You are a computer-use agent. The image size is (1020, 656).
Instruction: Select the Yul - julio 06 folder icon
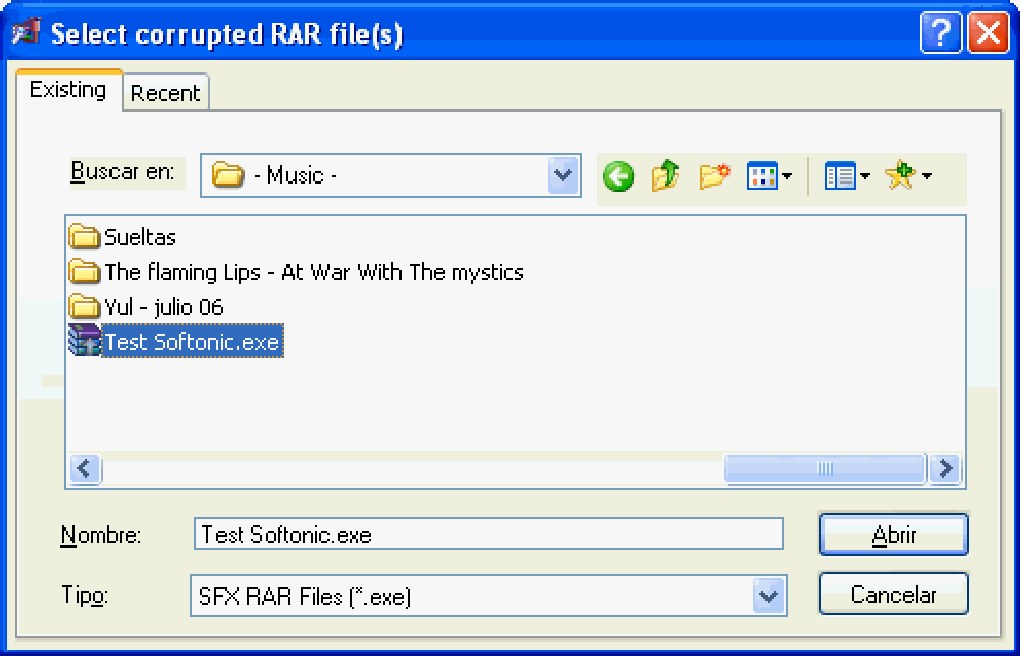tap(84, 307)
